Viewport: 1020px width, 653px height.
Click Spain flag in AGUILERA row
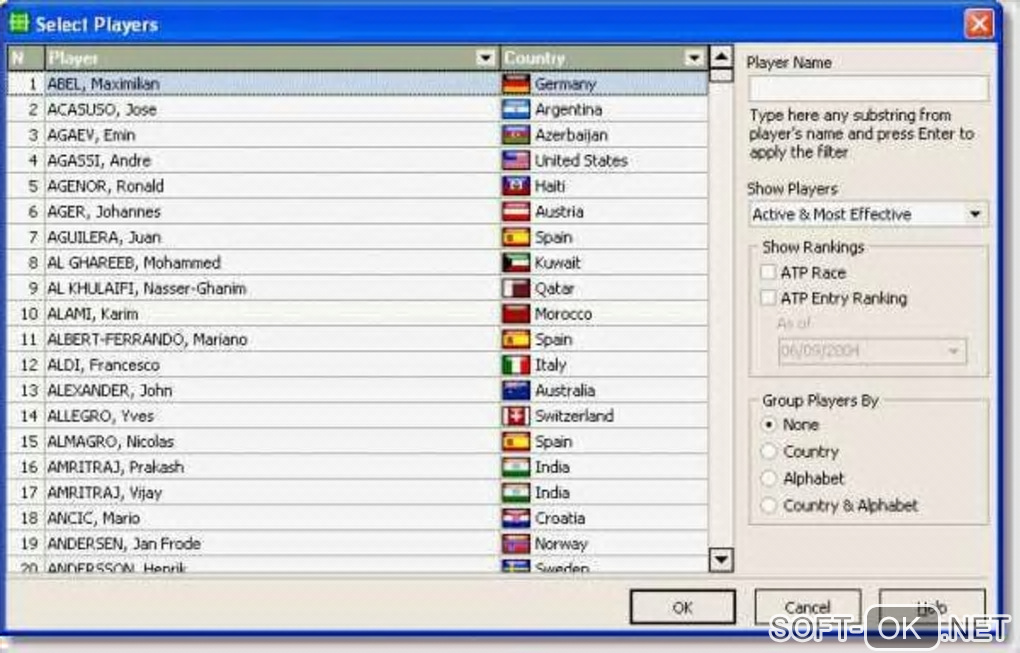[516, 237]
